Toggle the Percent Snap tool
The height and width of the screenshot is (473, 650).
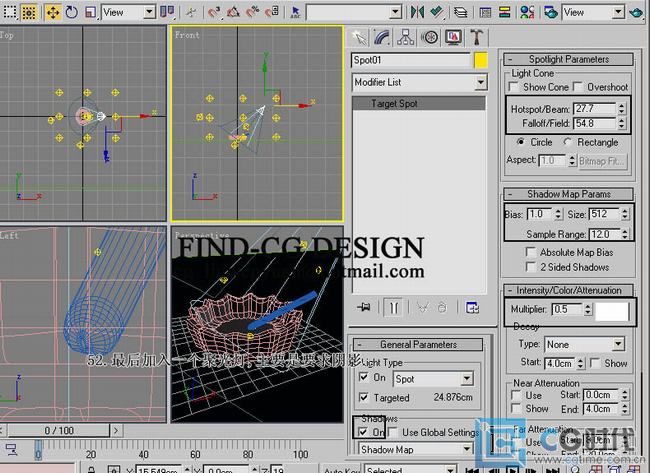(252, 12)
